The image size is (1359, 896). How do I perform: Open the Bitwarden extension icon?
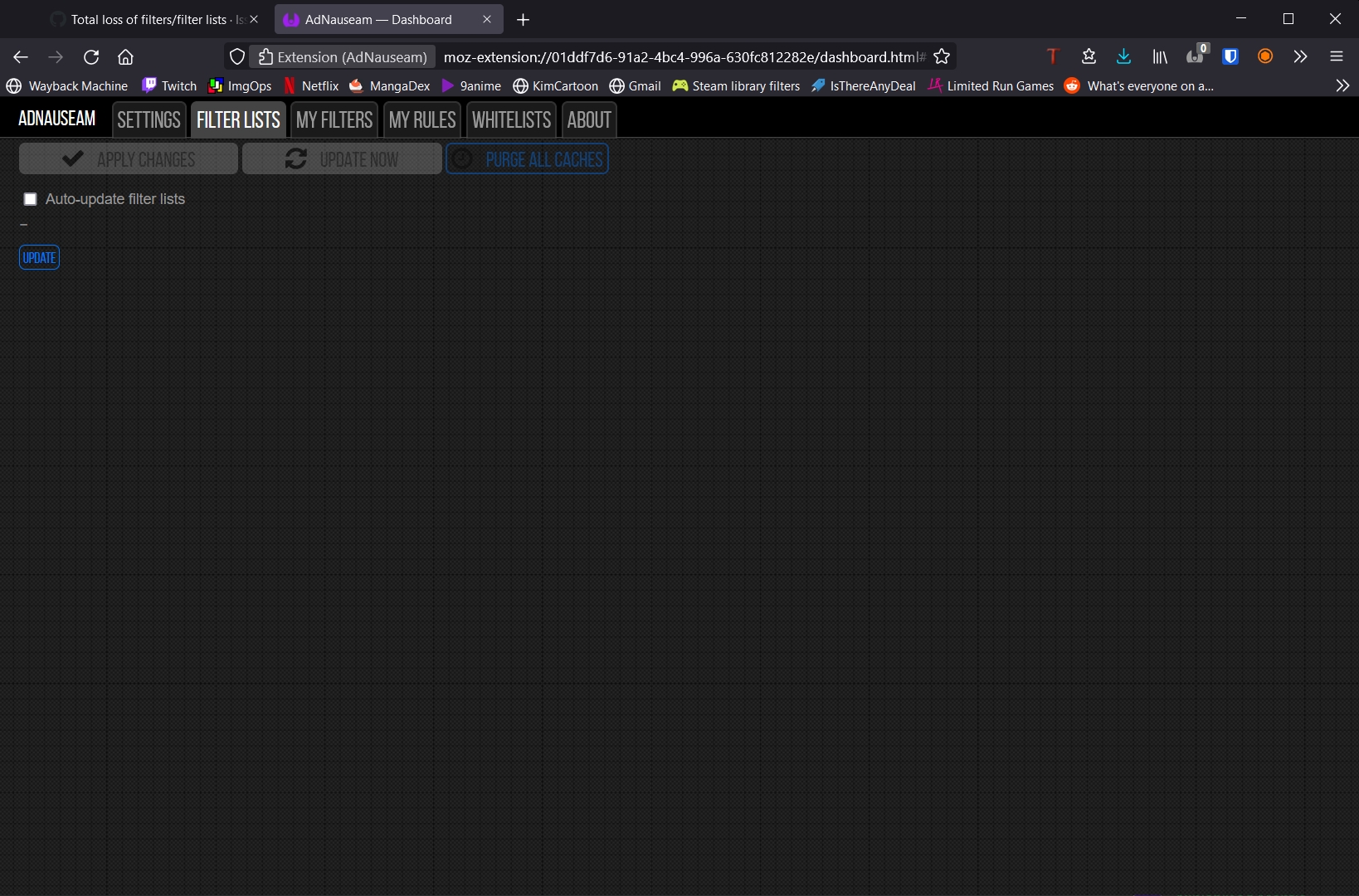click(x=1230, y=56)
